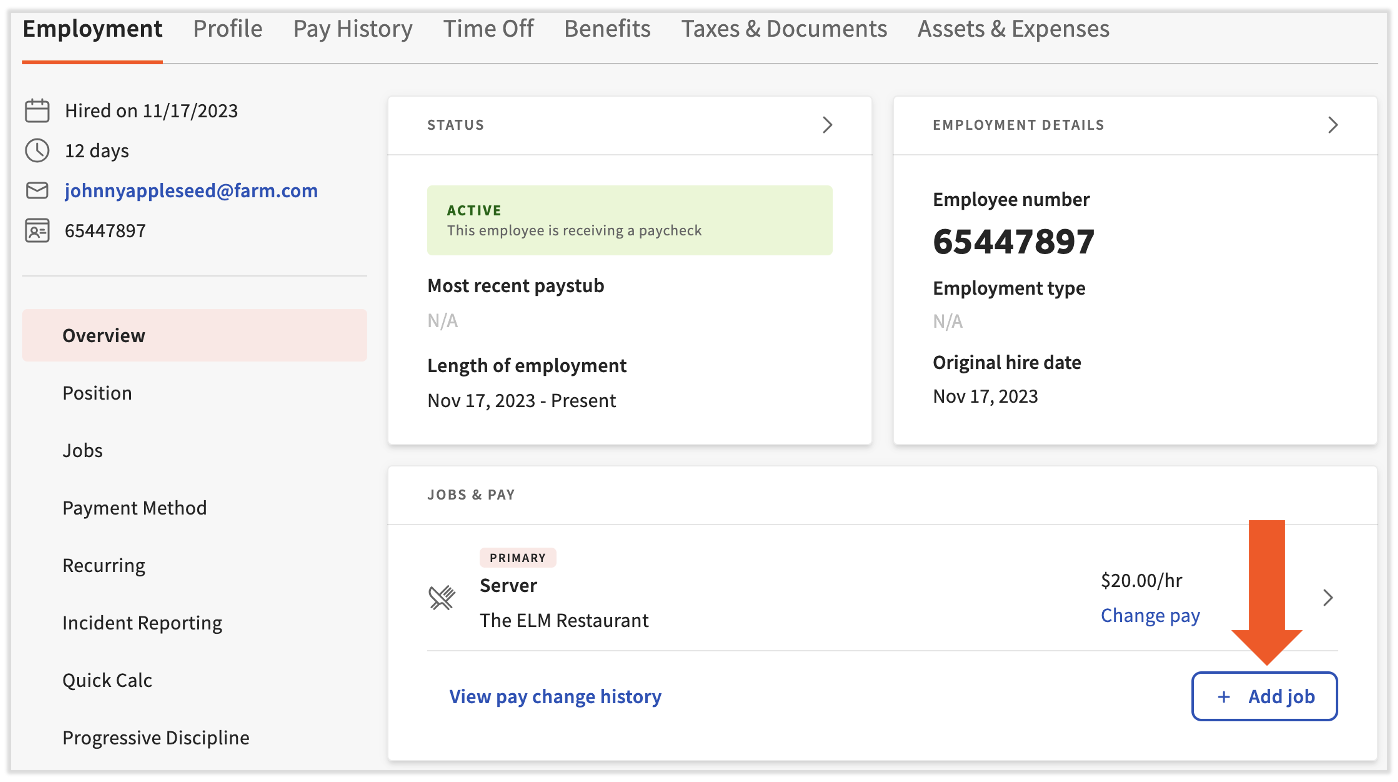Go to the Time Off tab
Viewport: 1398px width, 782px height.
488,29
